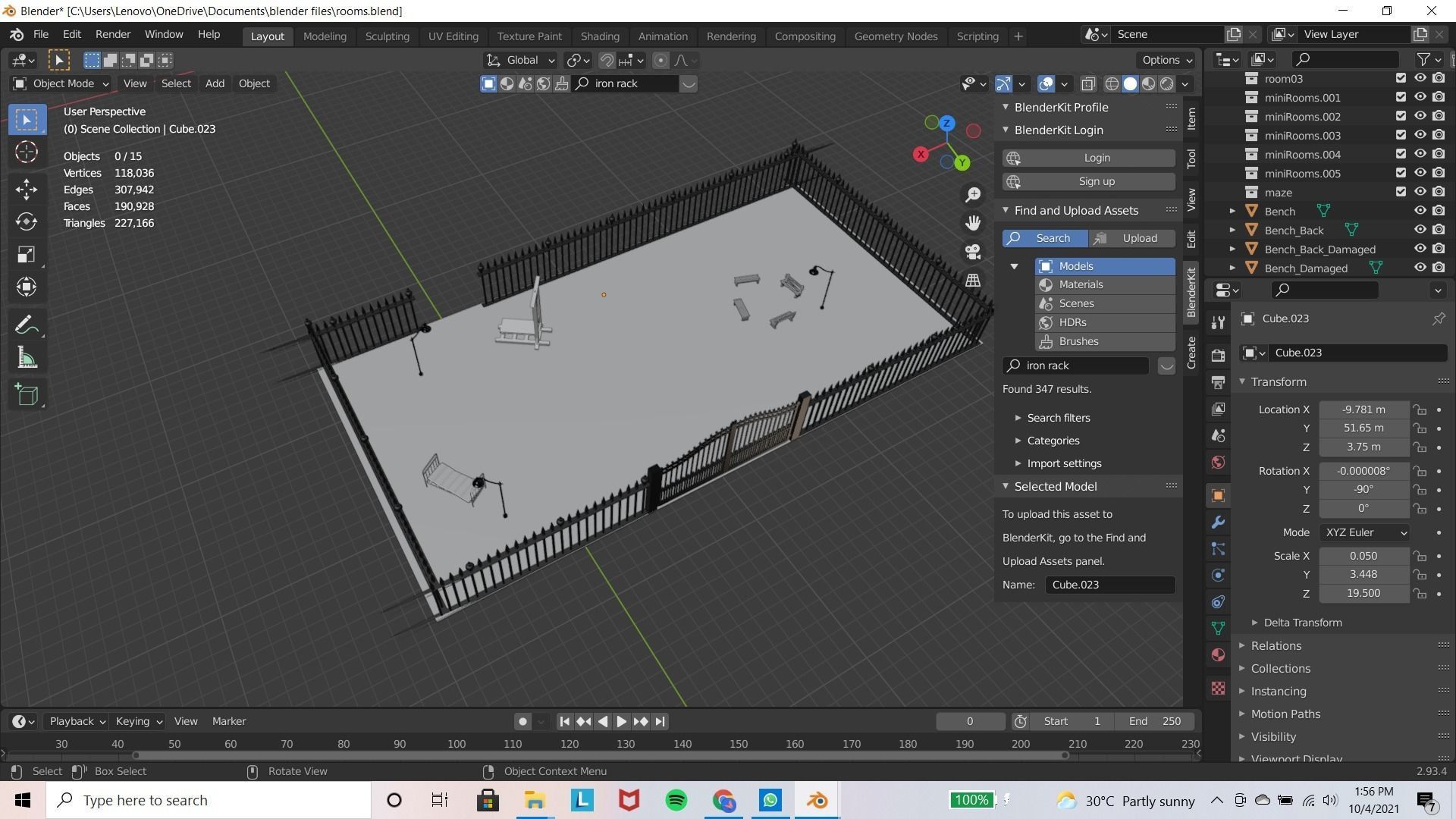
Task: Toggle room03 collection checkbox
Action: 1401,78
